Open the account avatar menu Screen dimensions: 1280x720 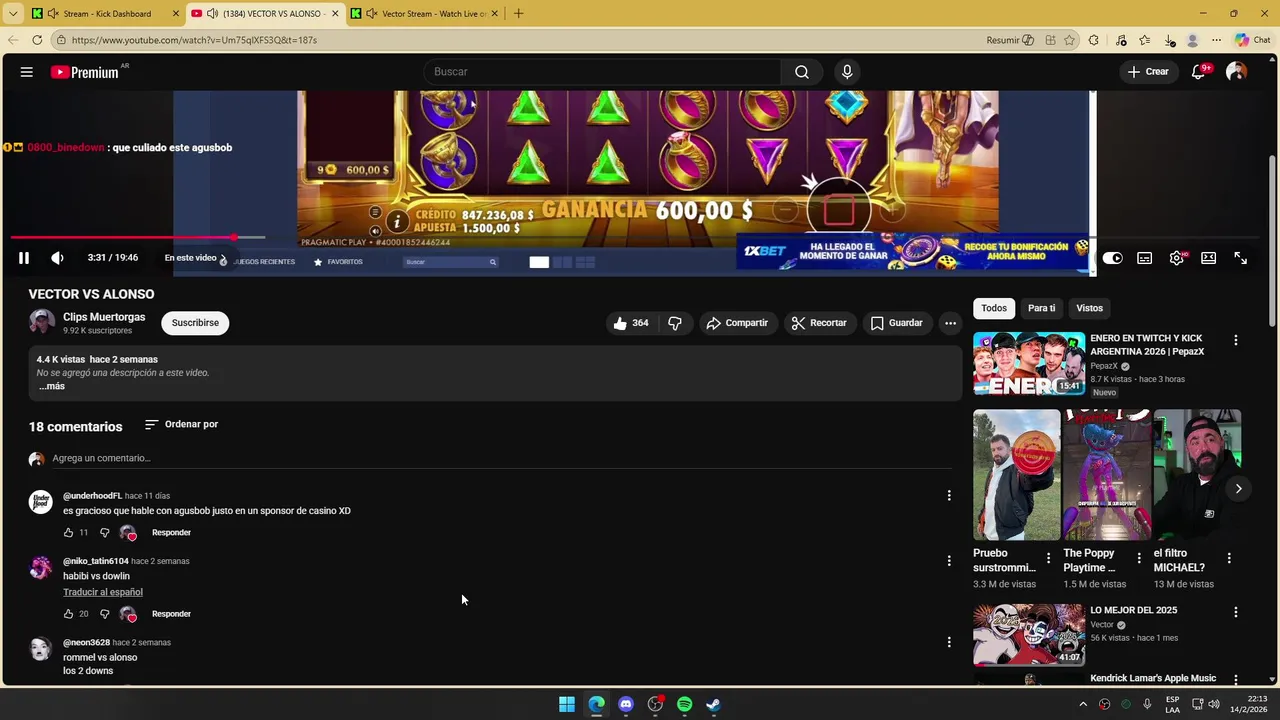tap(1236, 72)
